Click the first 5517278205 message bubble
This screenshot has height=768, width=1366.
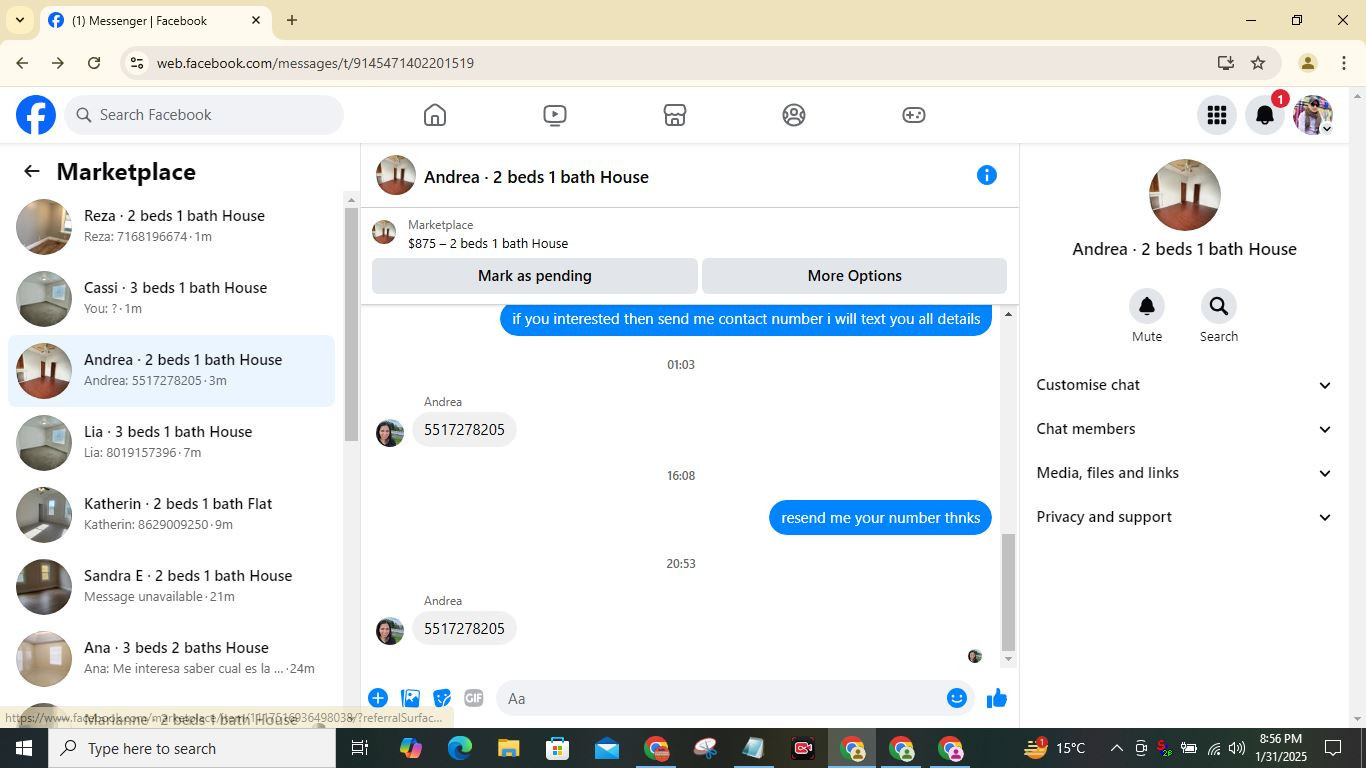point(464,430)
